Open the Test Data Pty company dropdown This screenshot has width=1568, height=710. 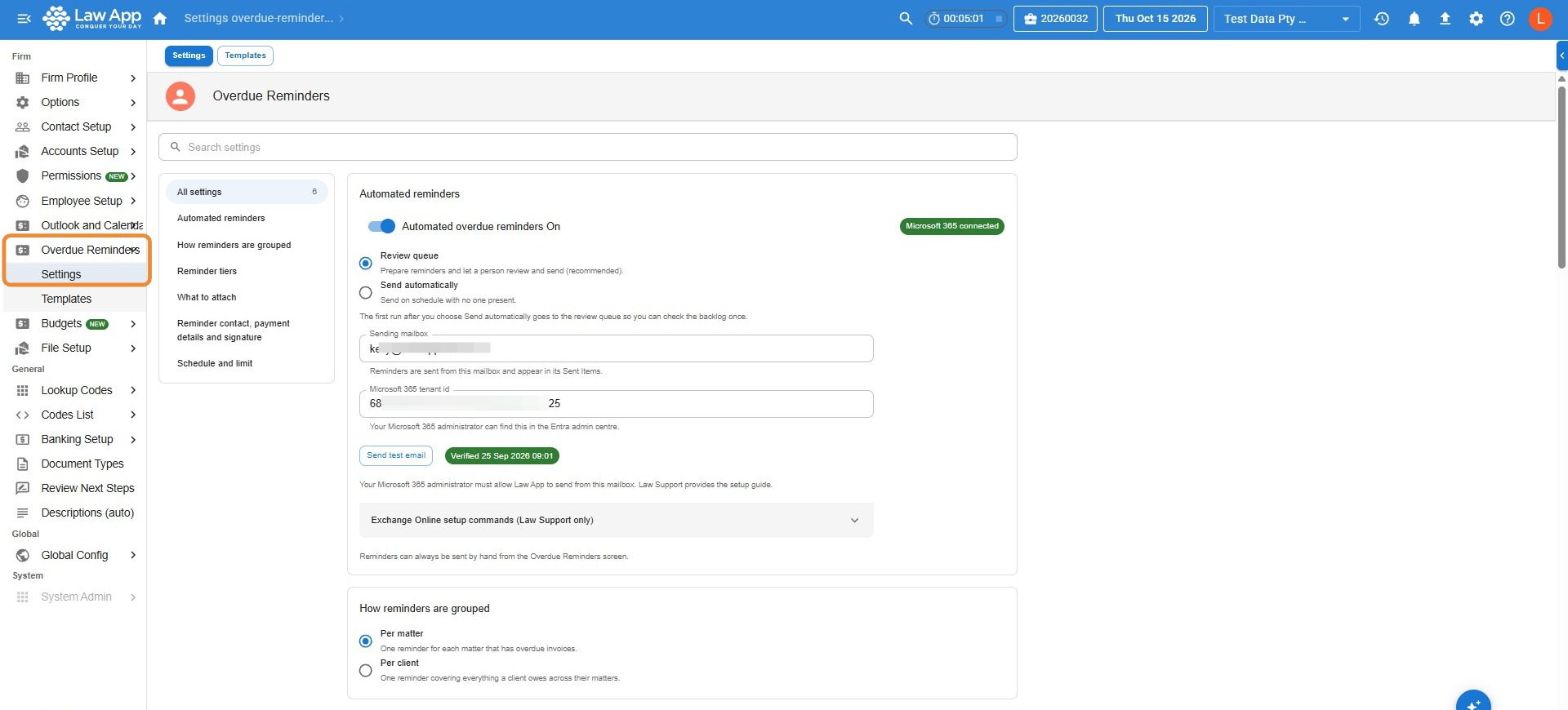coord(1287,19)
